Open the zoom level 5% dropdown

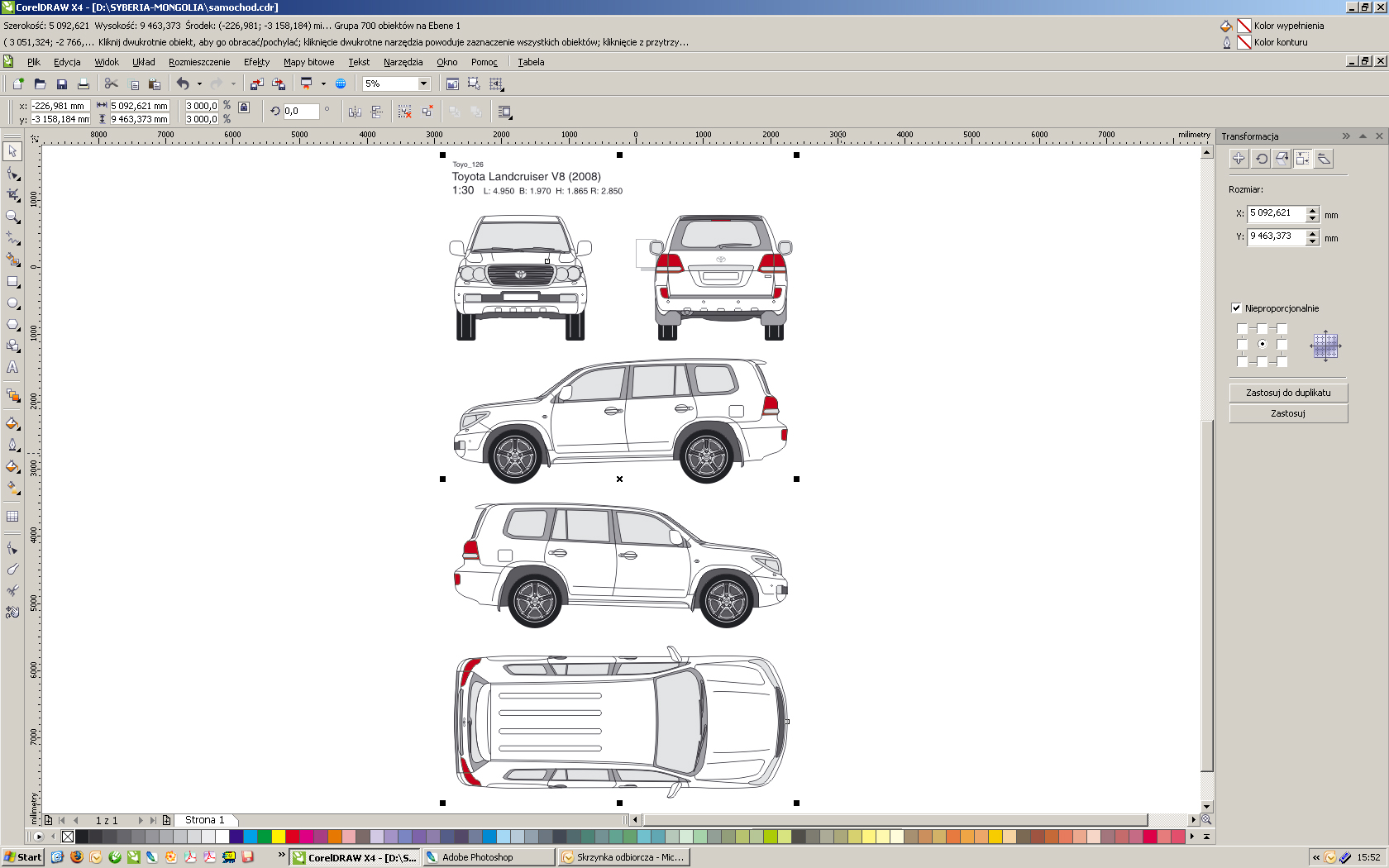pos(423,83)
